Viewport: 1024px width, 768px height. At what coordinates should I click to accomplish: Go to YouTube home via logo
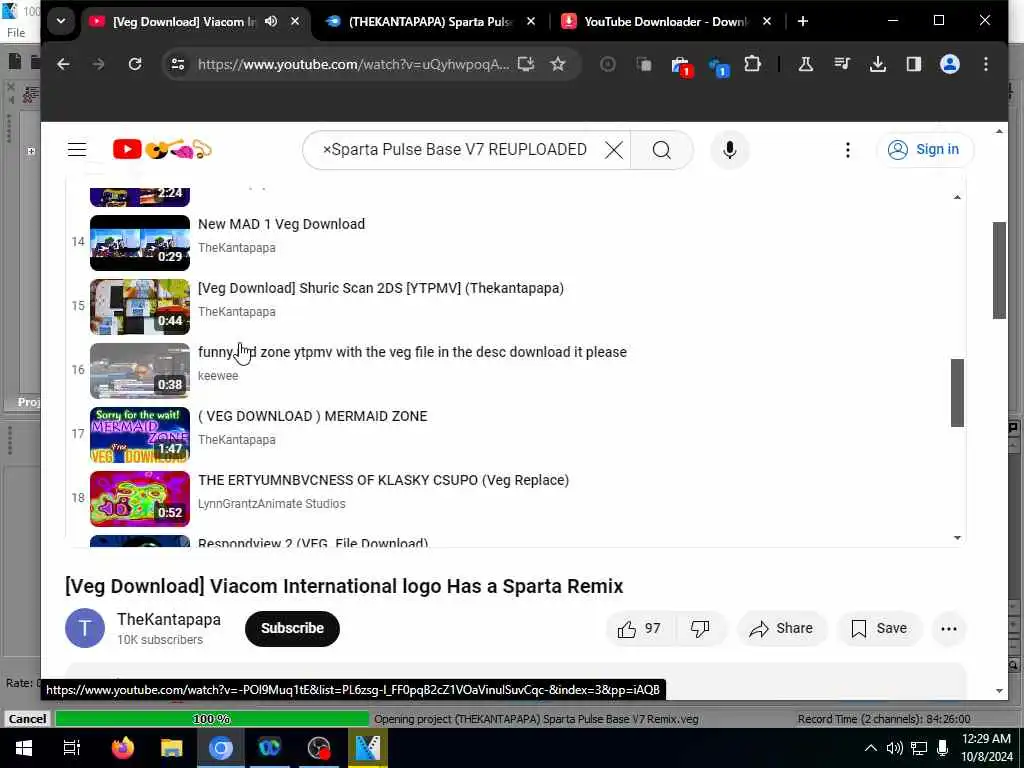coord(162,150)
